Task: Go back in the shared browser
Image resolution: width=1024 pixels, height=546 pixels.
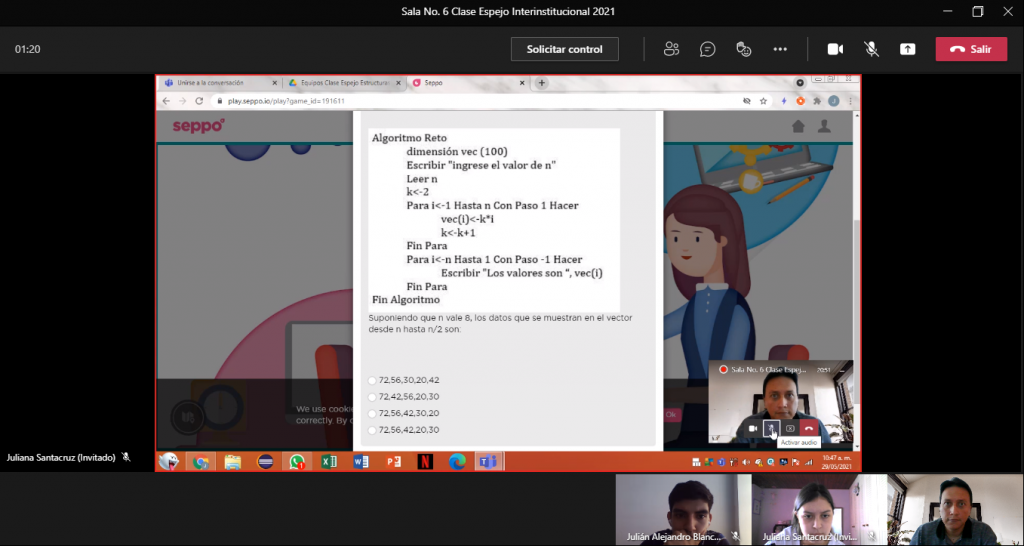Action: coord(166,101)
